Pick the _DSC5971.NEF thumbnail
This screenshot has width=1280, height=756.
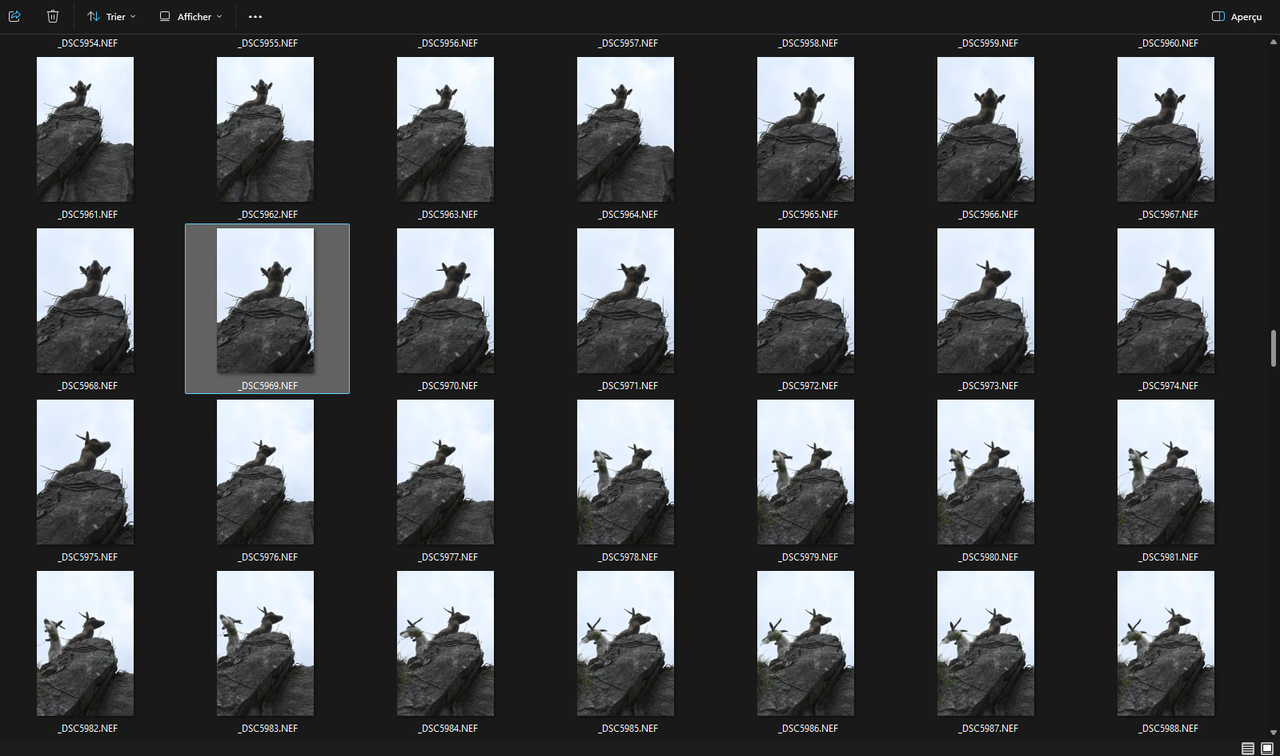625,301
